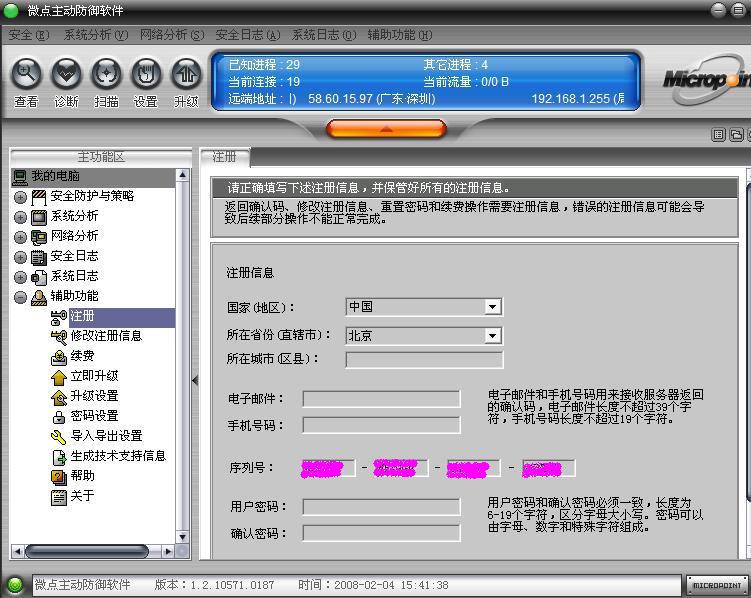The height and width of the screenshot is (598, 751).
Task: Click the 用户密码 input field
Action: [381, 507]
